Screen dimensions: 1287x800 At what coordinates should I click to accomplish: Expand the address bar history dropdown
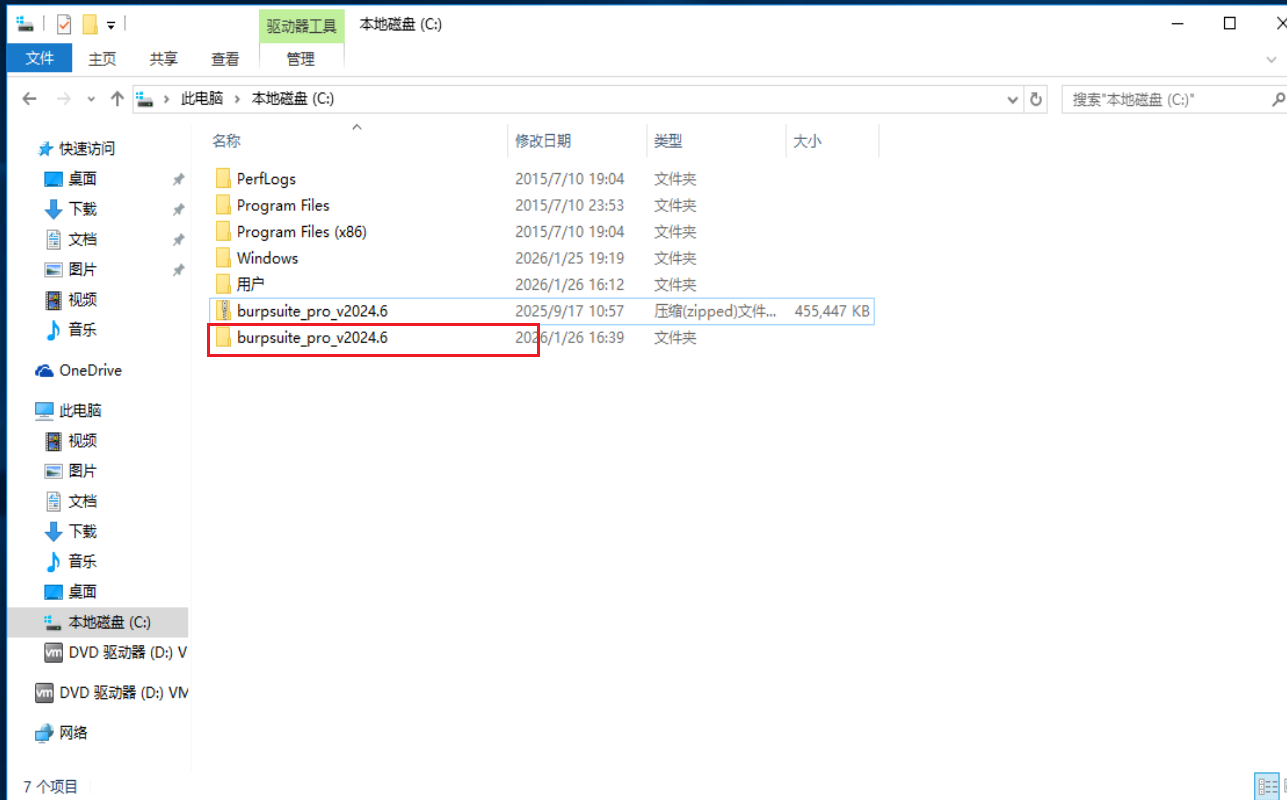click(x=1013, y=99)
